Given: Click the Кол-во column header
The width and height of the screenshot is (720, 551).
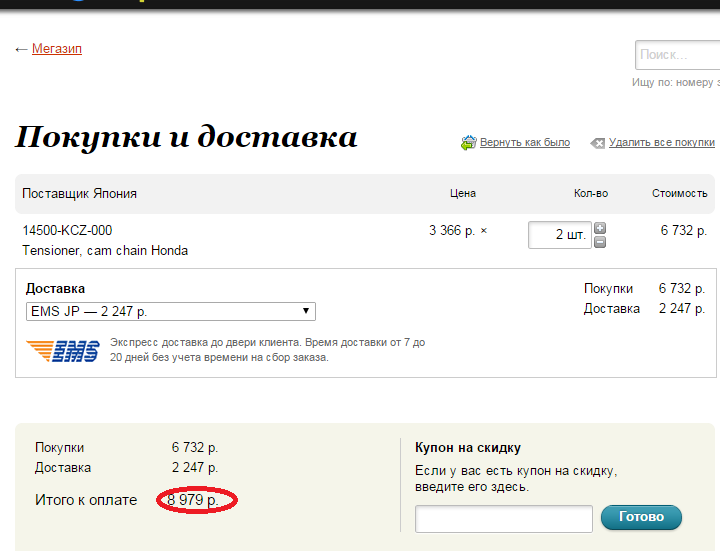Looking at the screenshot, I should (x=591, y=194).
